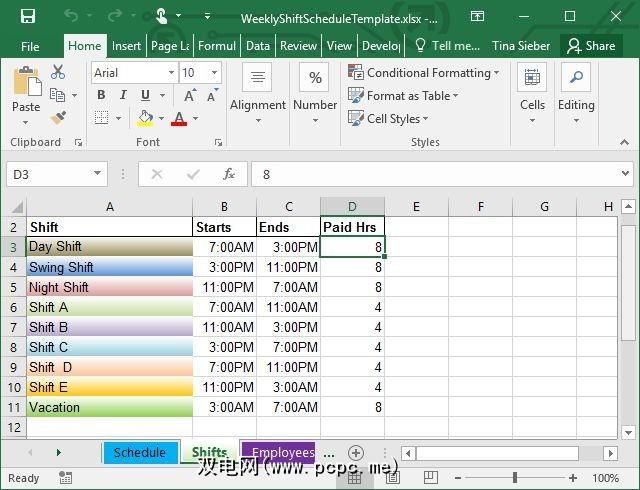The height and width of the screenshot is (490, 640).
Task: Open Format as Table menu
Action: pyautogui.click(x=403, y=96)
